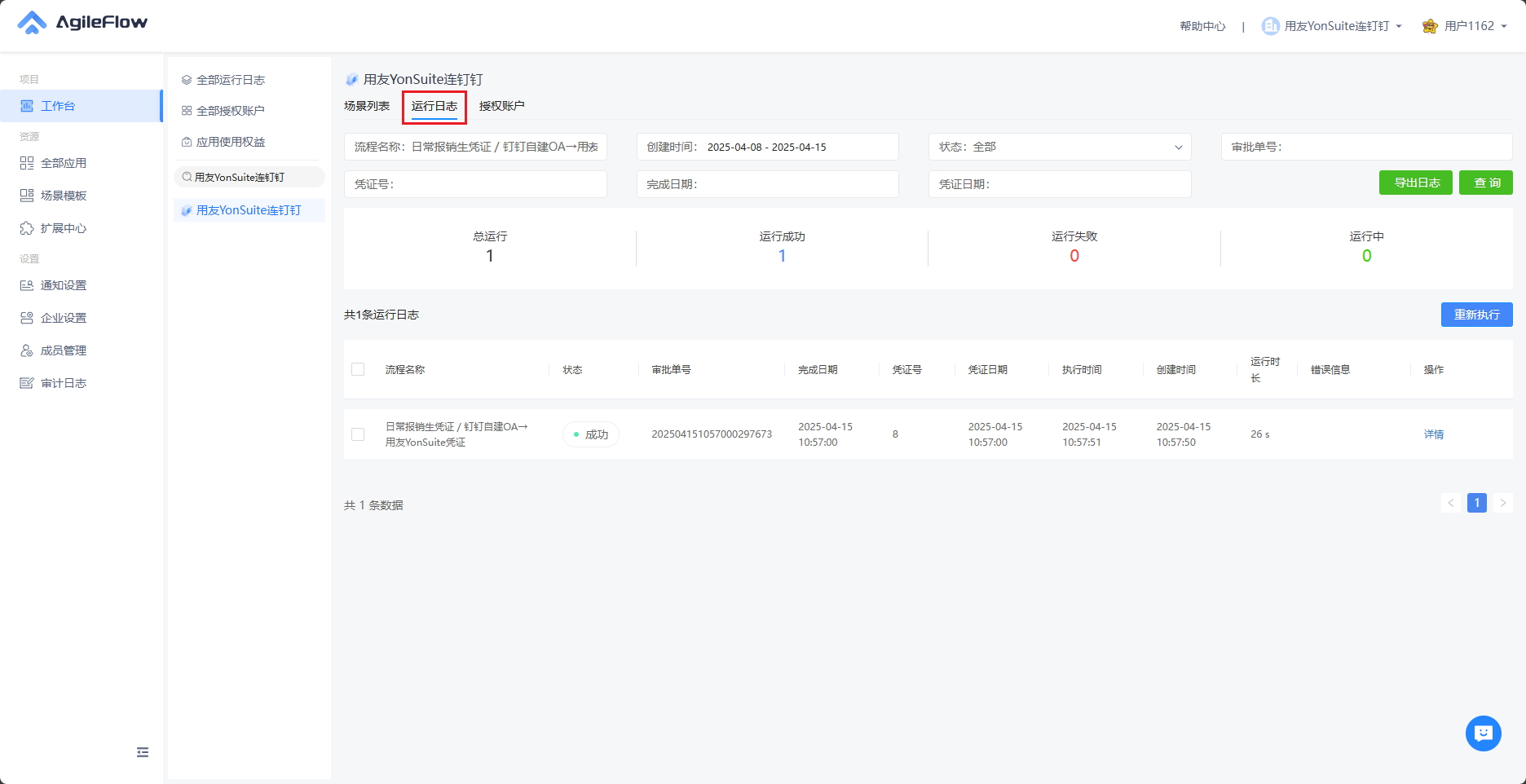Open the 凭证日期 date picker

tap(1060, 184)
